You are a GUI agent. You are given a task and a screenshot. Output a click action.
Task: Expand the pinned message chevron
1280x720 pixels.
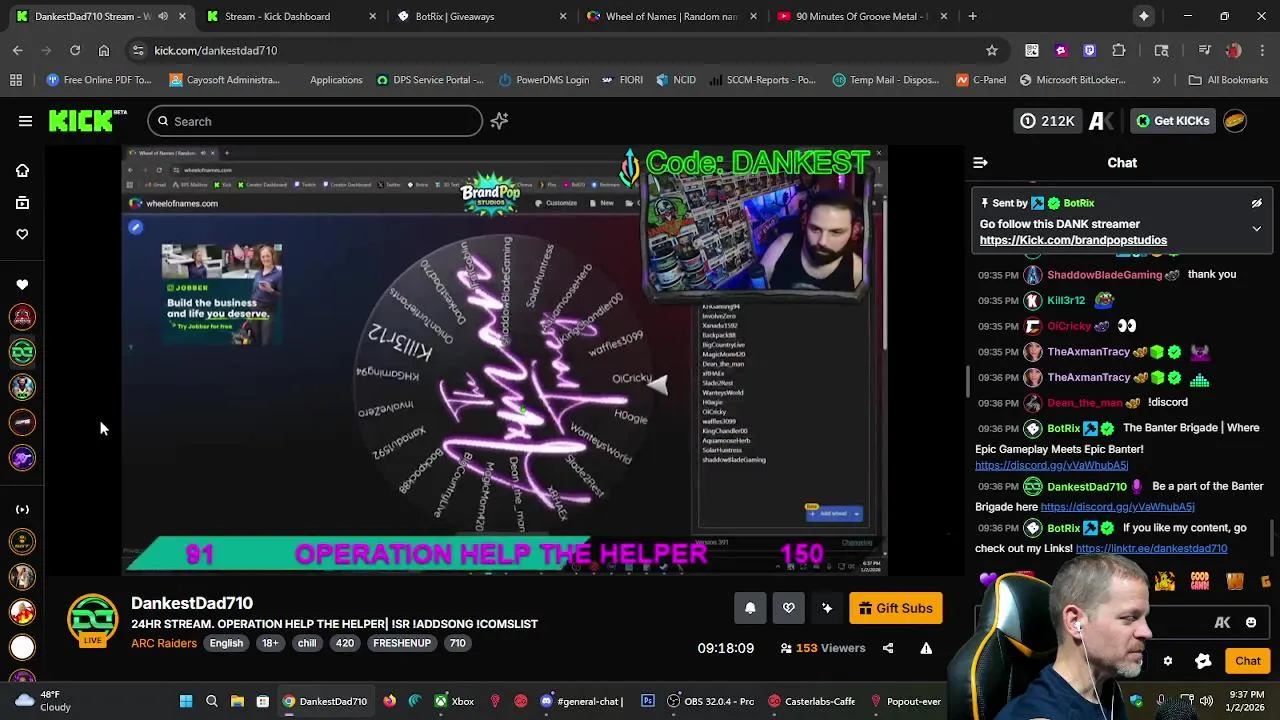(1256, 229)
